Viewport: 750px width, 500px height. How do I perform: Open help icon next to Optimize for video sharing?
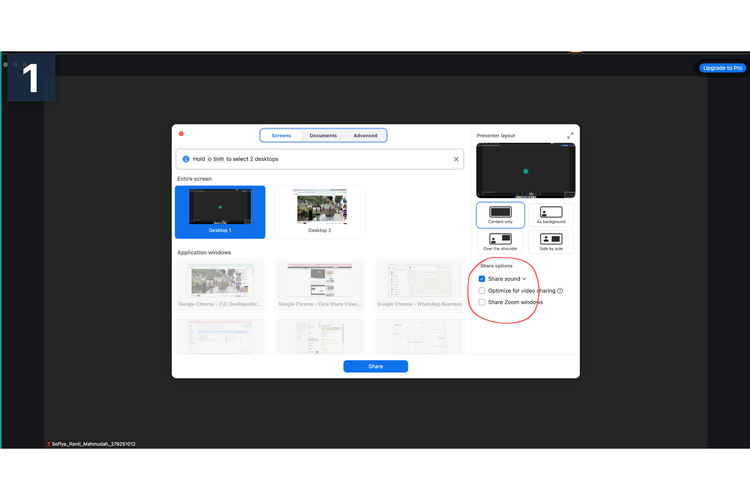point(560,290)
